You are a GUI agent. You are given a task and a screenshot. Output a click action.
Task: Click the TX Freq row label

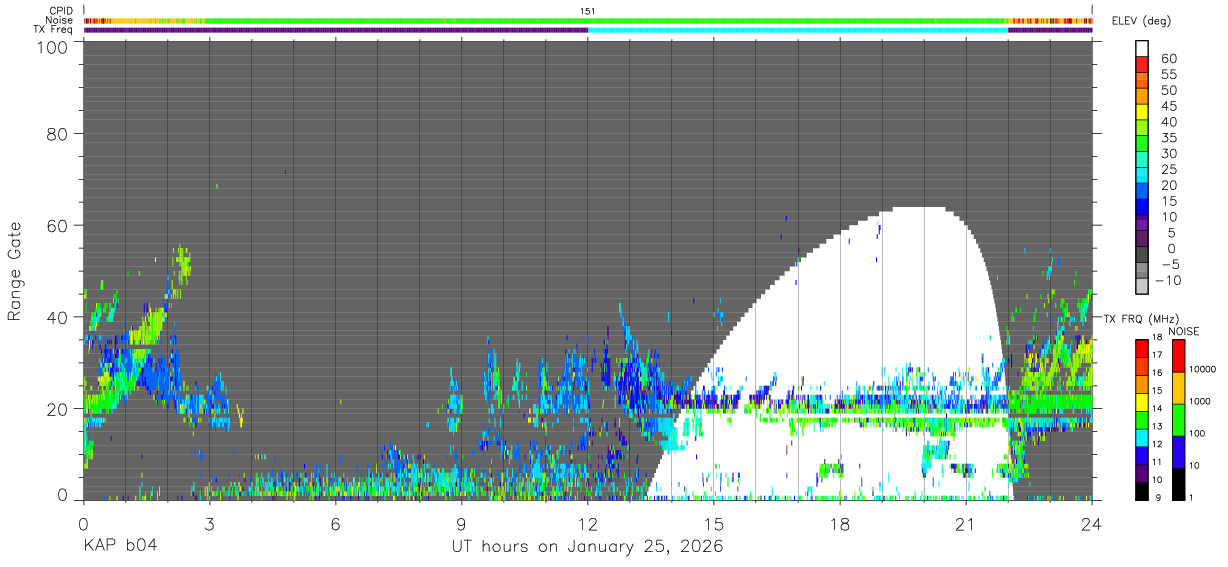pyautogui.click(x=54, y=29)
